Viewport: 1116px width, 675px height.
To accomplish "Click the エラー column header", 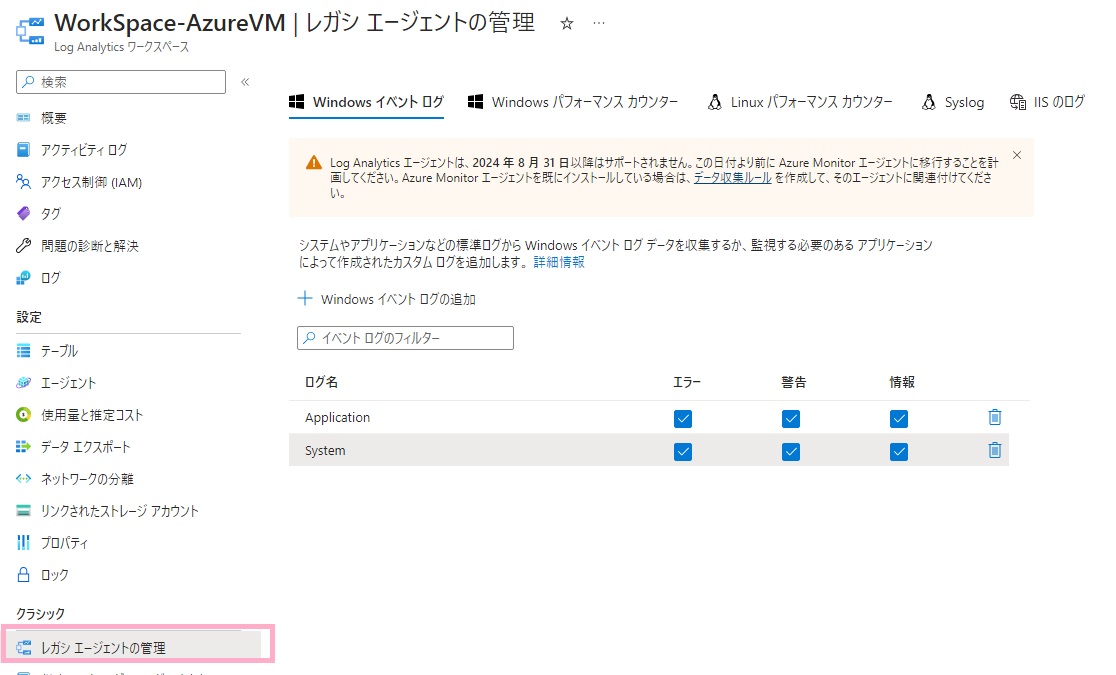I will (687, 382).
